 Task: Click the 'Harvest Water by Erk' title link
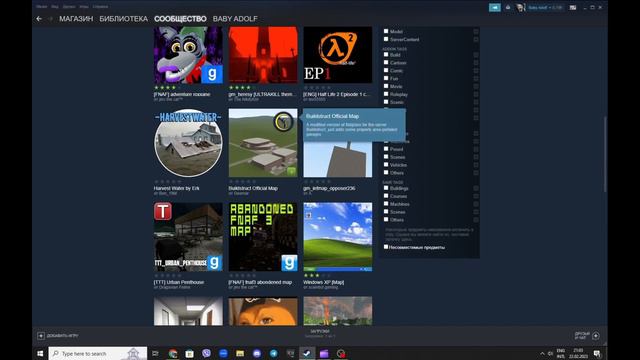tap(176, 188)
